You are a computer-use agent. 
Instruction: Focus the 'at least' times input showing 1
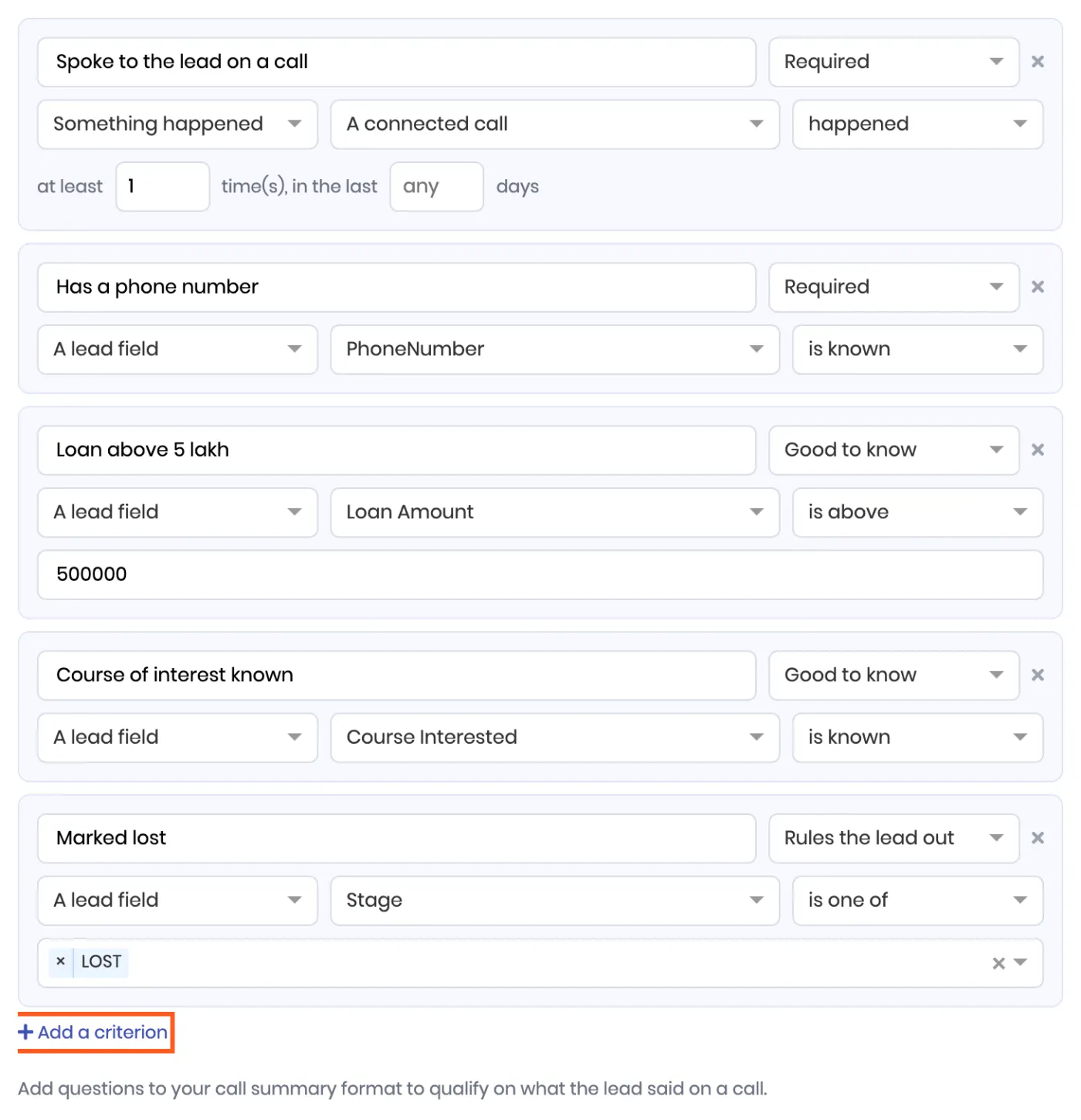[x=162, y=186]
